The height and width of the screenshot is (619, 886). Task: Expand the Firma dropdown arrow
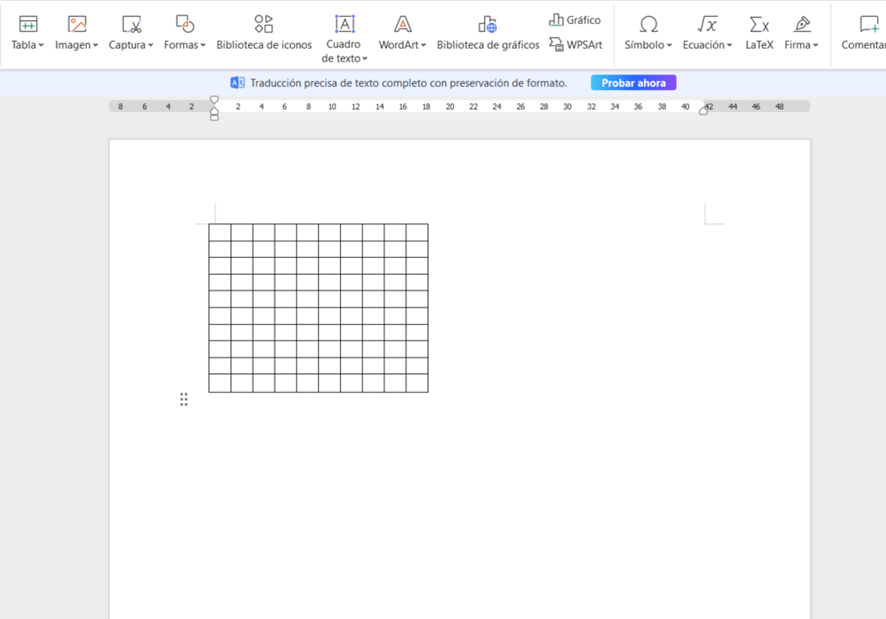[x=816, y=45]
